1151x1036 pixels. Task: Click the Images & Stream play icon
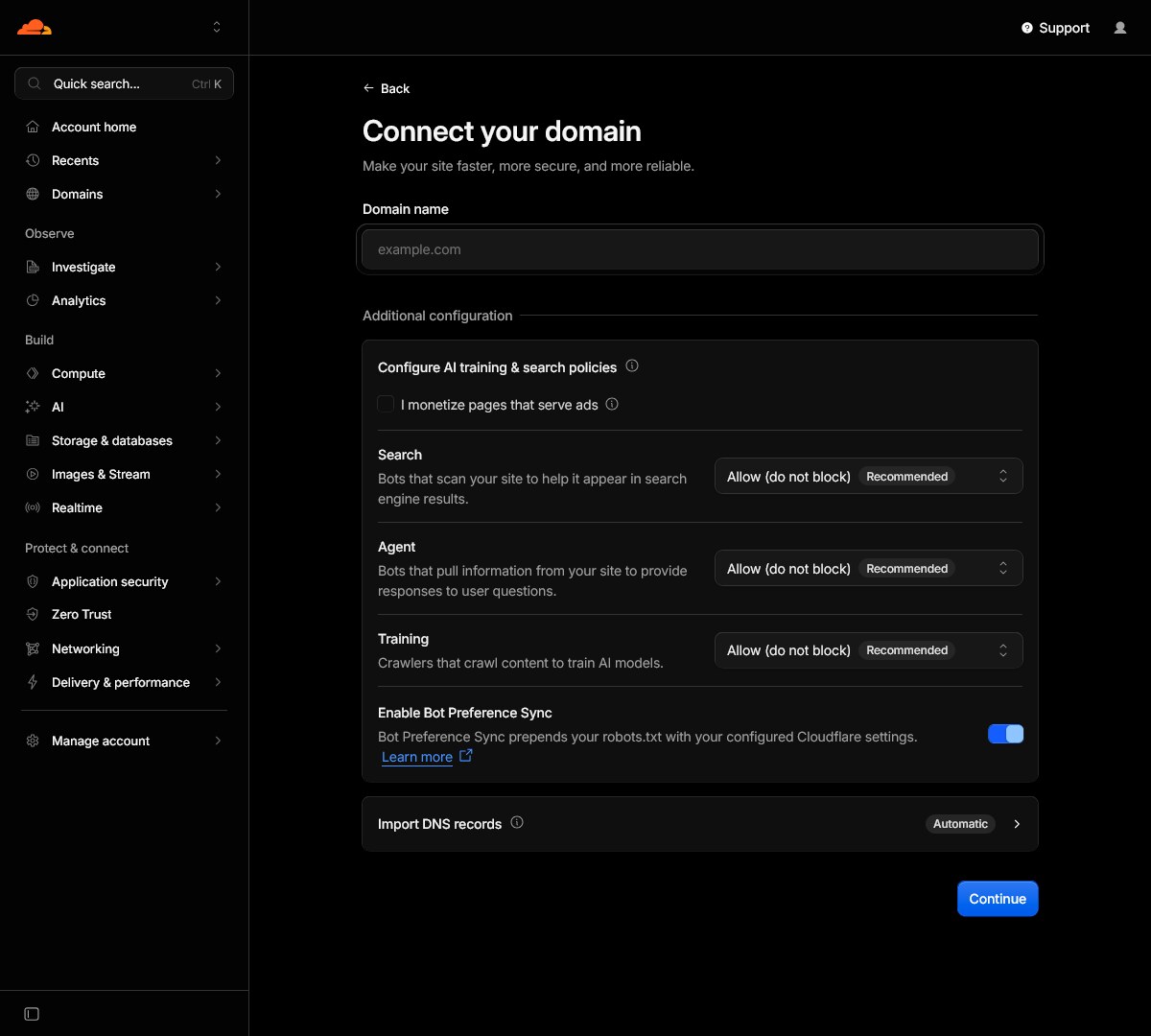pos(33,474)
